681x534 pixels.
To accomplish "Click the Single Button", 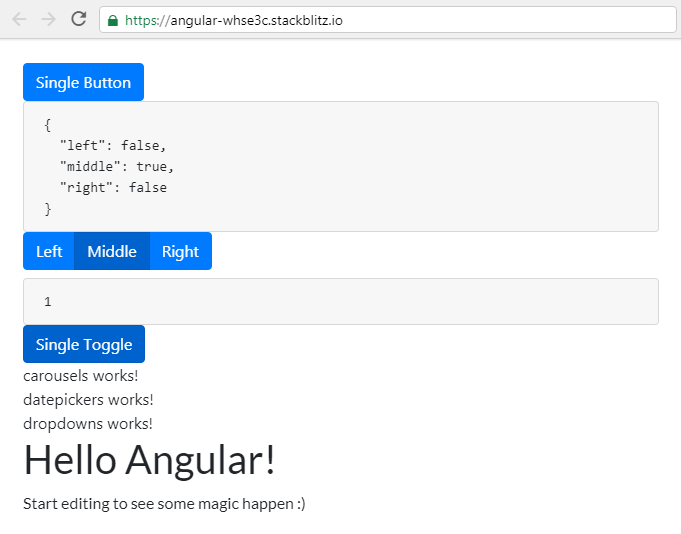I will (83, 82).
